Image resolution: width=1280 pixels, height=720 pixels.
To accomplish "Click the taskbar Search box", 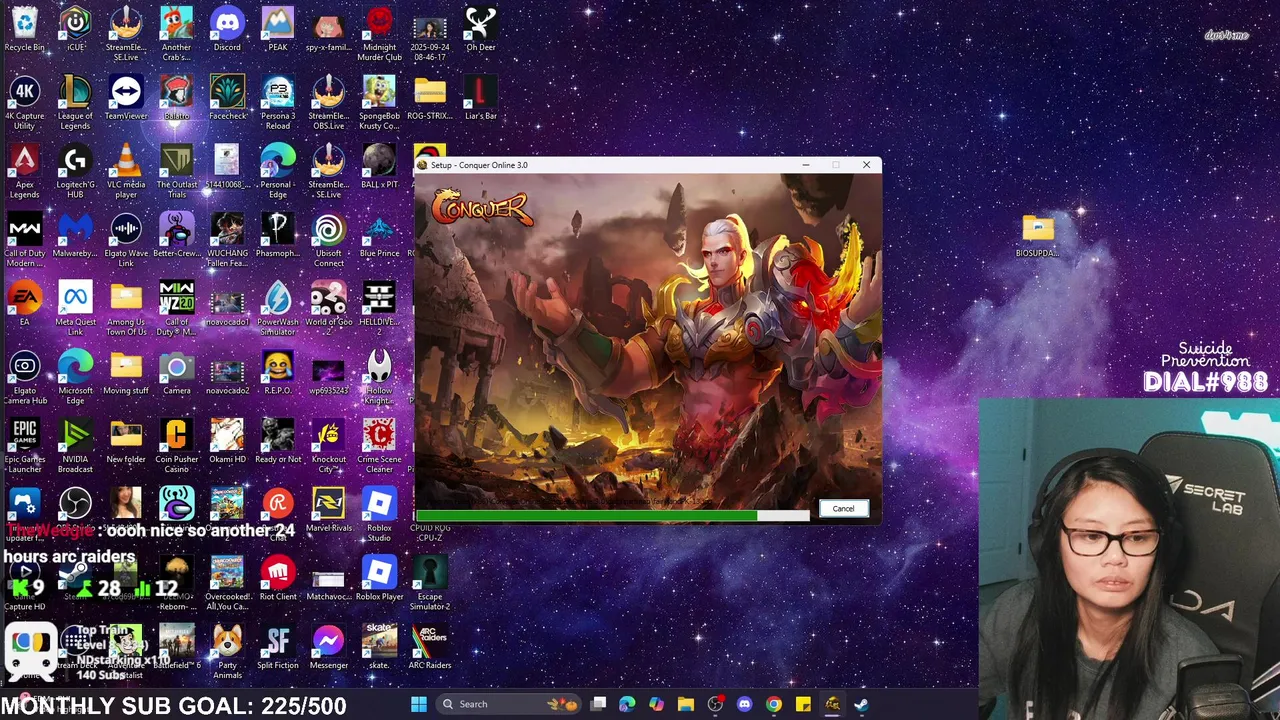I will (507, 704).
